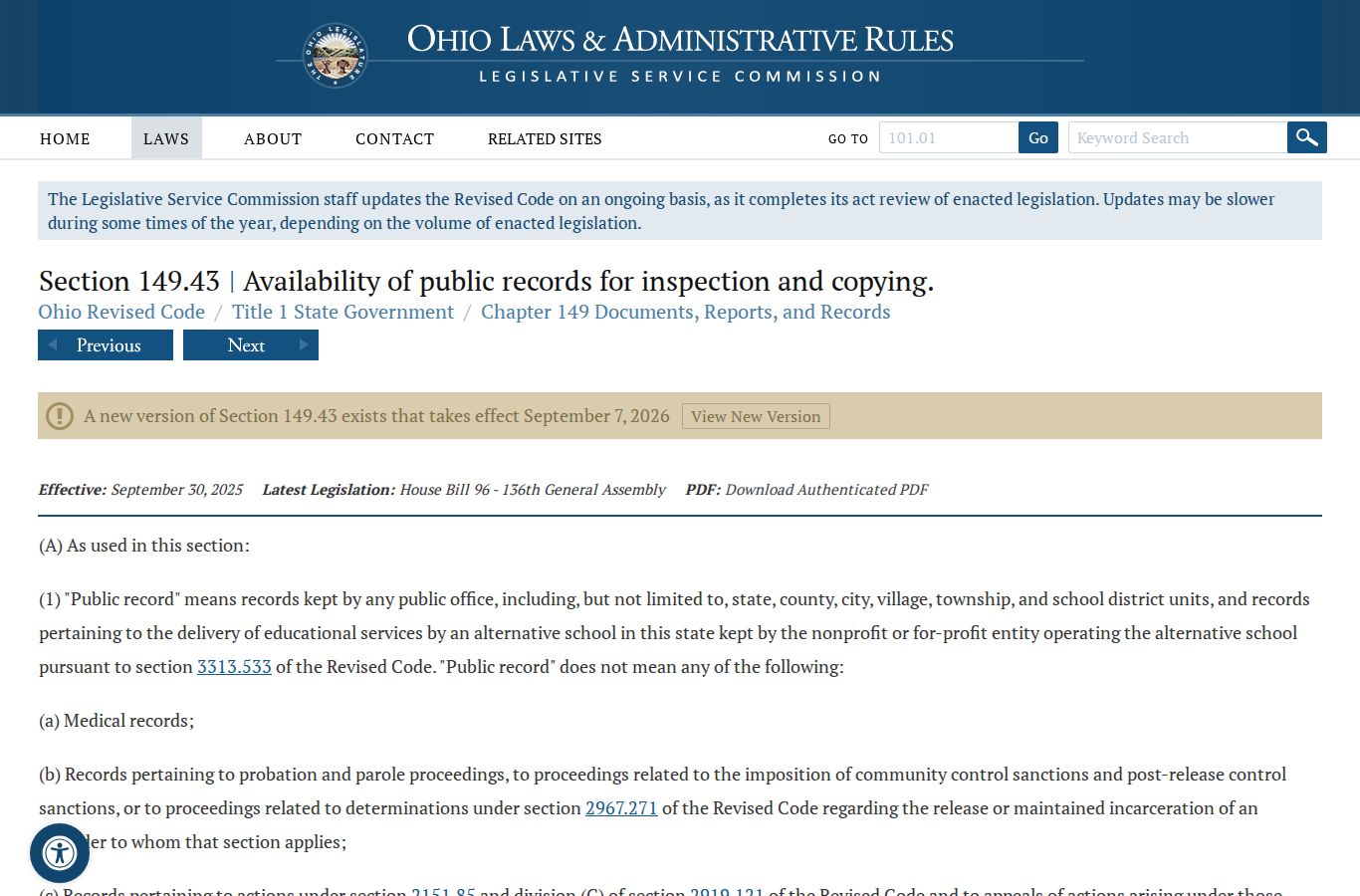1360x896 pixels.
Task: Go to the Next section
Action: (x=251, y=345)
